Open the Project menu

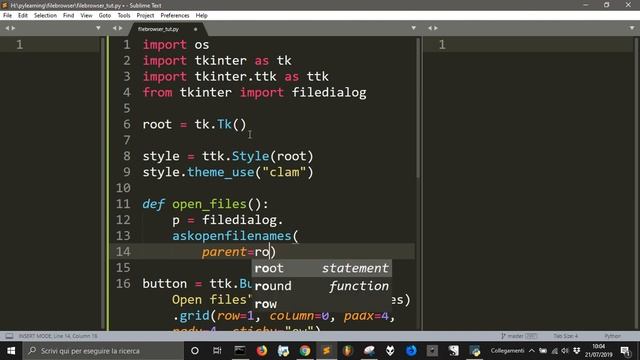(x=145, y=16)
